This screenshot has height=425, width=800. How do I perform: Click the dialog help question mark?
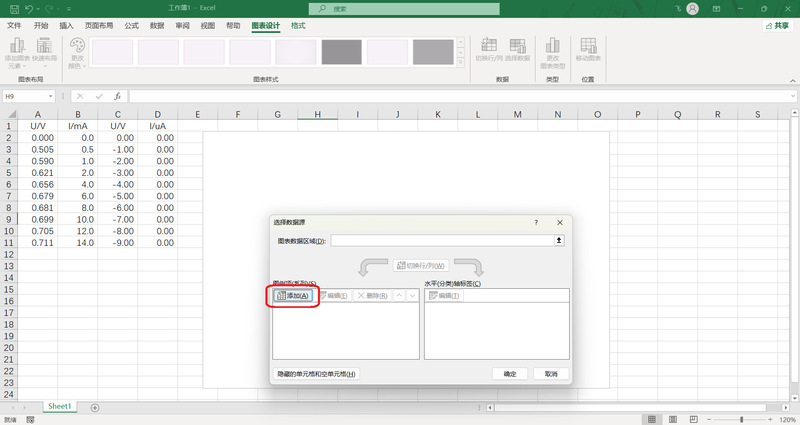pos(536,222)
